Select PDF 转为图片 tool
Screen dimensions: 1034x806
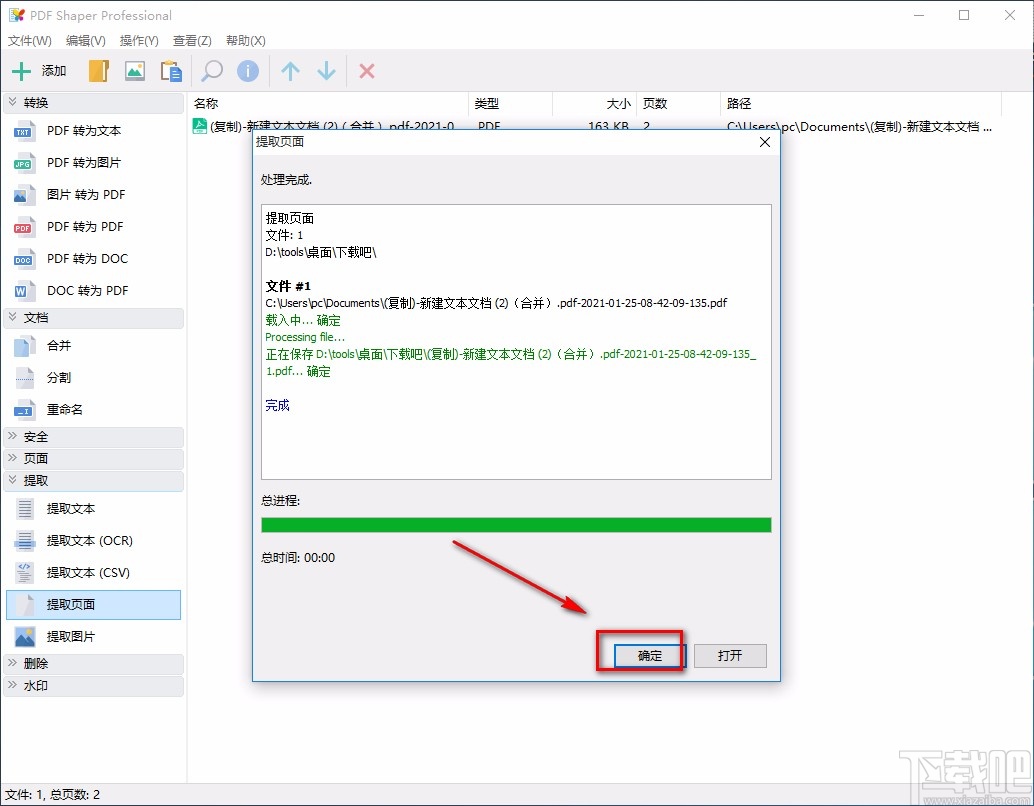[93, 163]
